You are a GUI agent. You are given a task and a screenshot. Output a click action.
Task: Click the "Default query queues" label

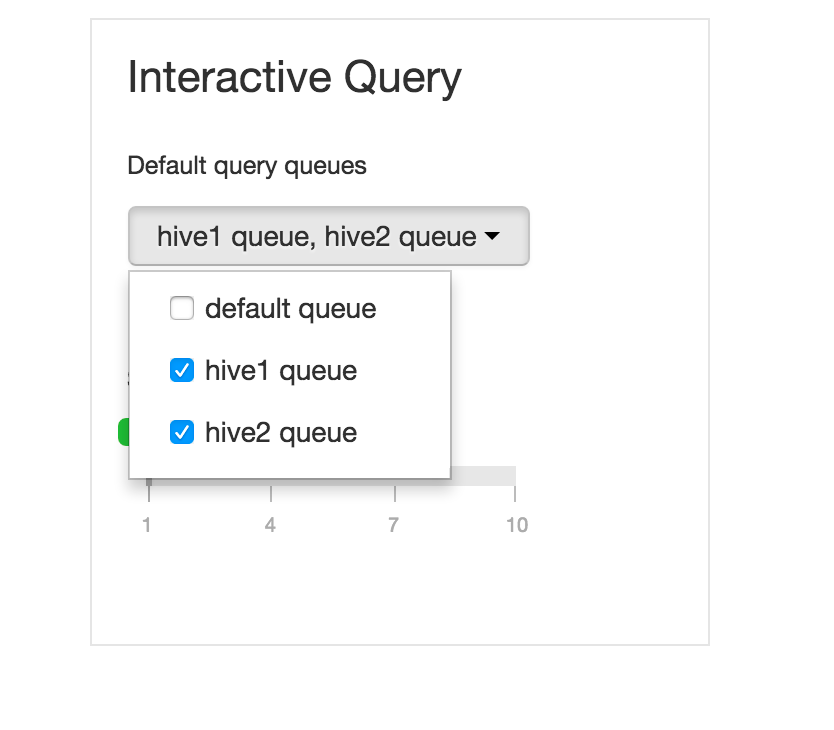[x=247, y=165]
